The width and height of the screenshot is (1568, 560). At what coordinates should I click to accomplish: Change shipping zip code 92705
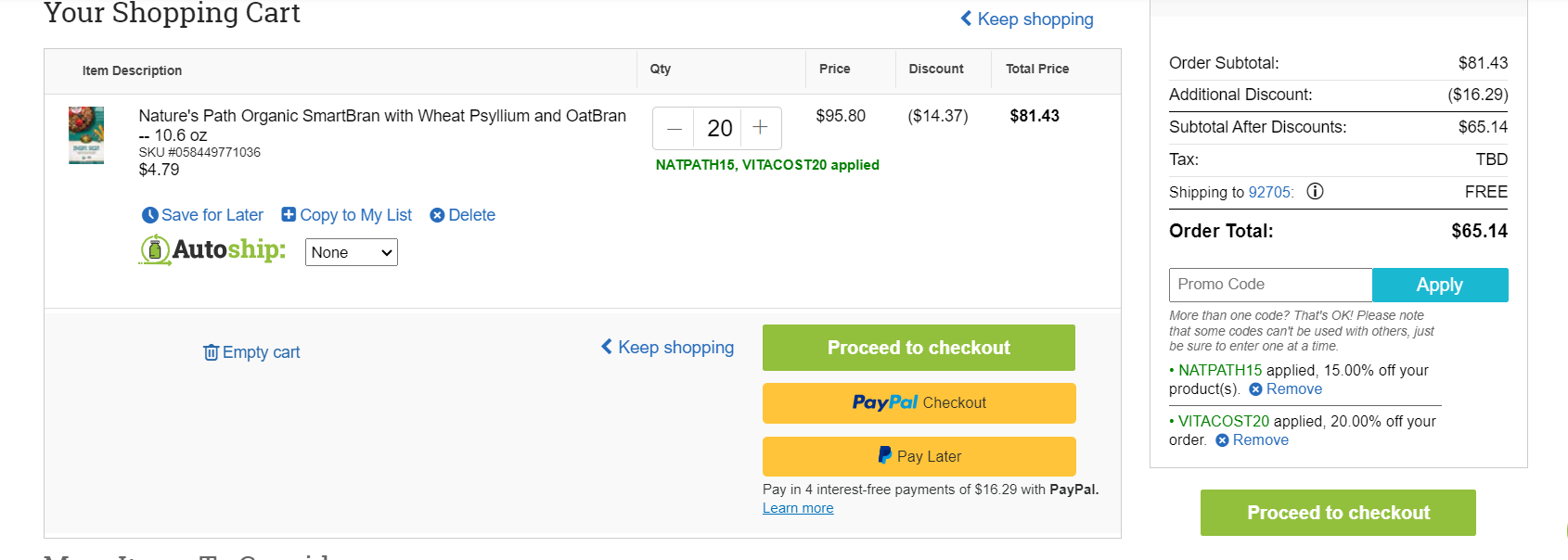pyautogui.click(x=1270, y=192)
